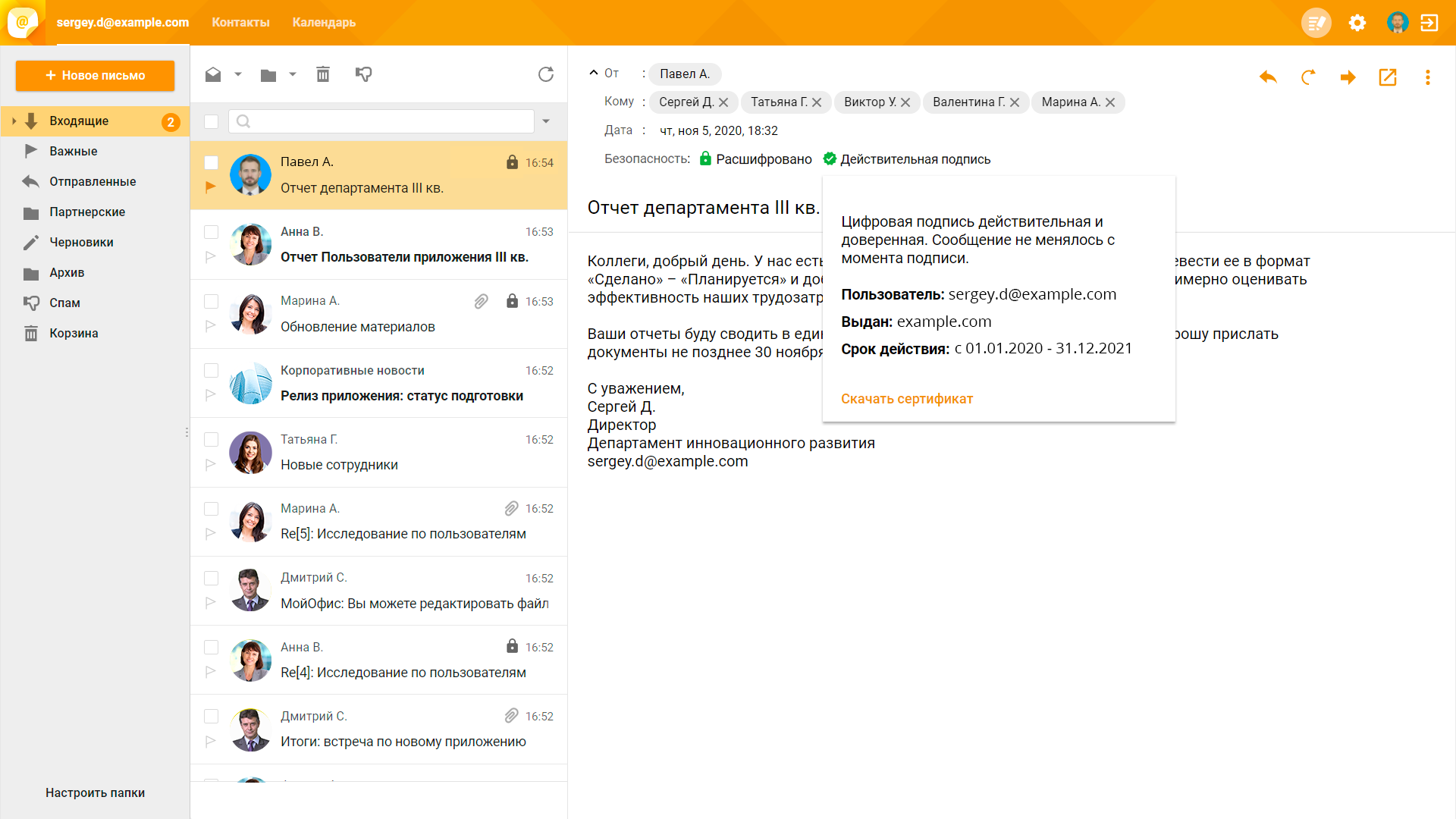Open message in new window icon
The width and height of the screenshot is (1456, 819).
1387,77
